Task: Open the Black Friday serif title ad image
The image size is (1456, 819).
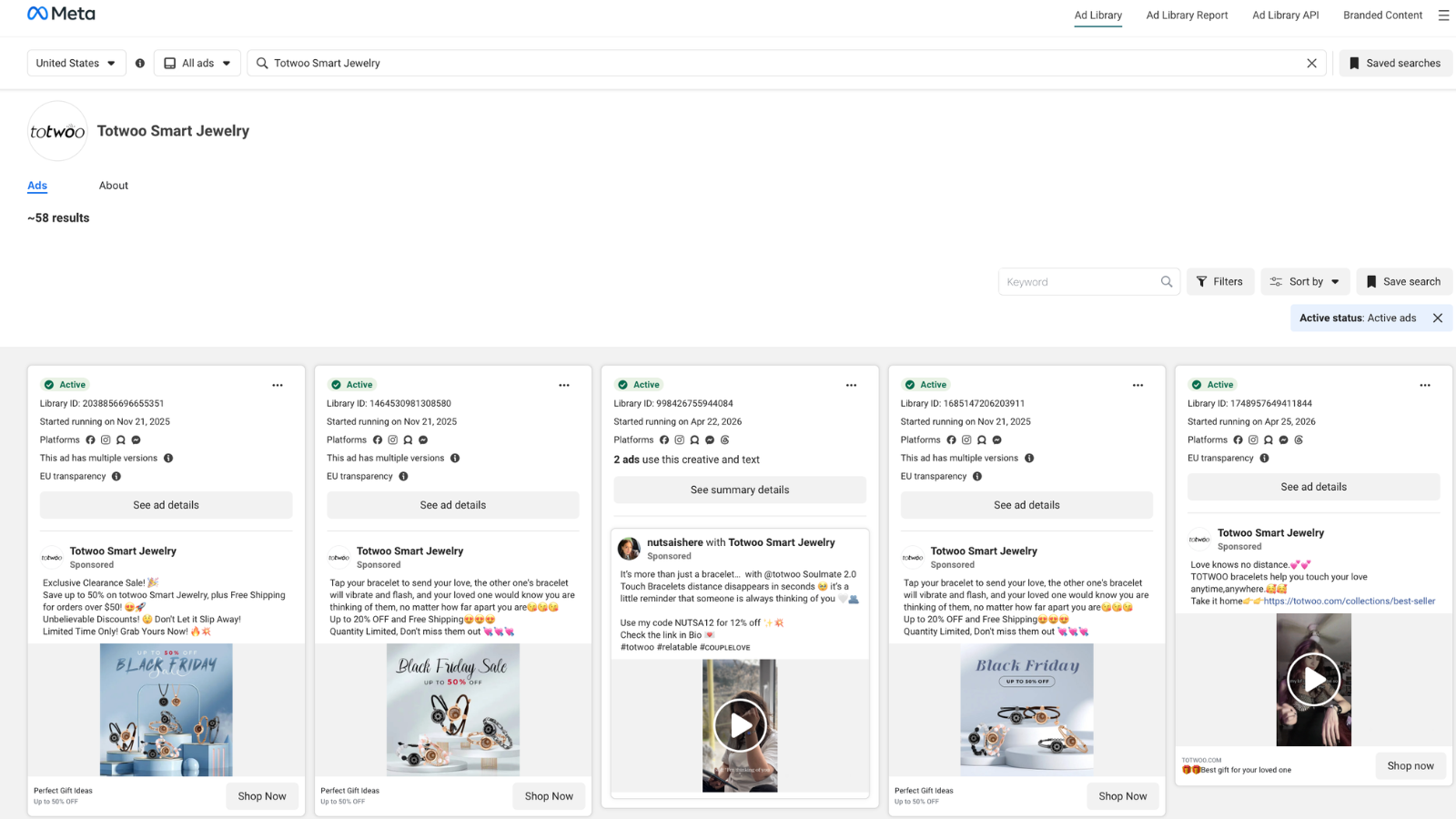Action: (1026, 710)
